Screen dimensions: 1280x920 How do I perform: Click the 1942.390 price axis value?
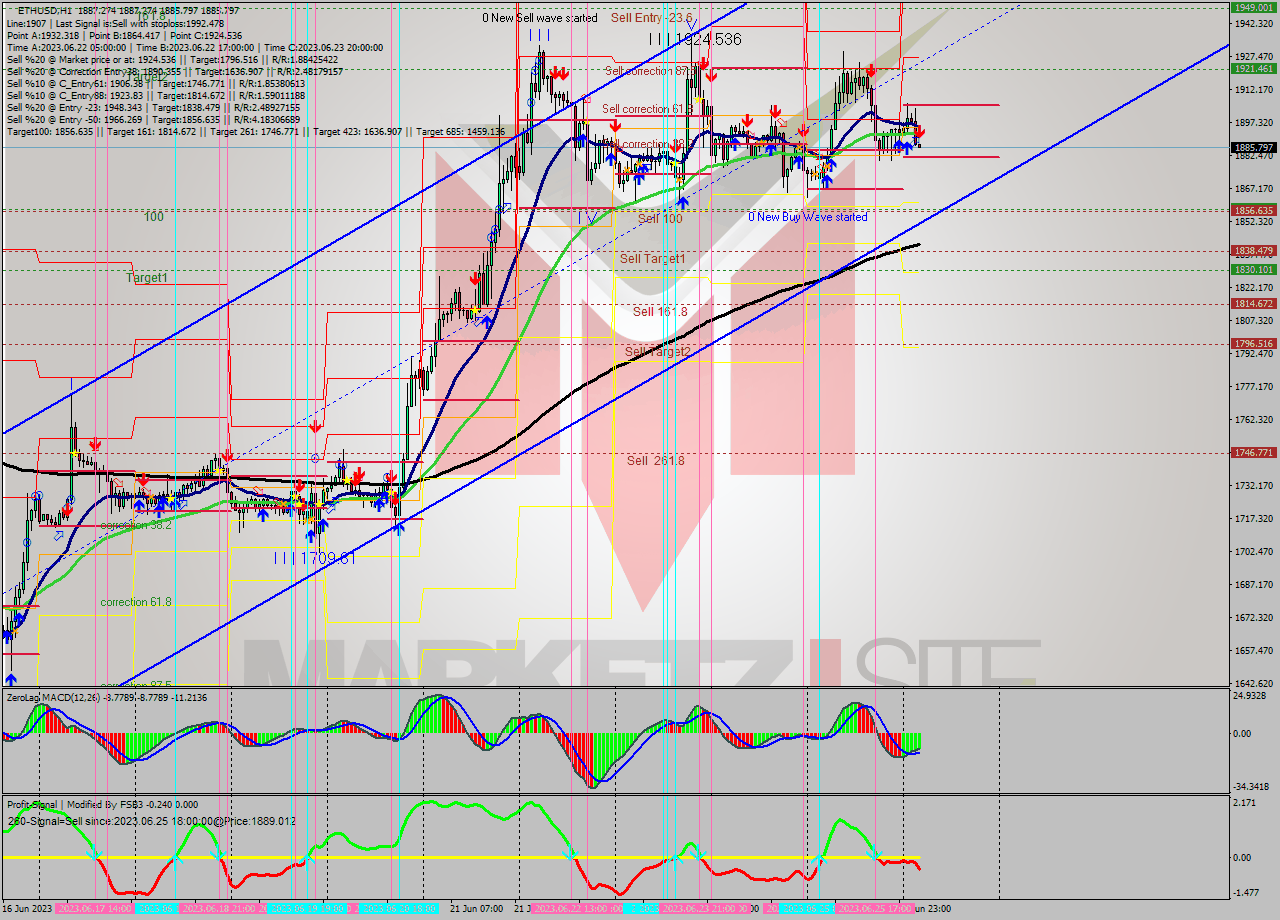(x=1252, y=23)
